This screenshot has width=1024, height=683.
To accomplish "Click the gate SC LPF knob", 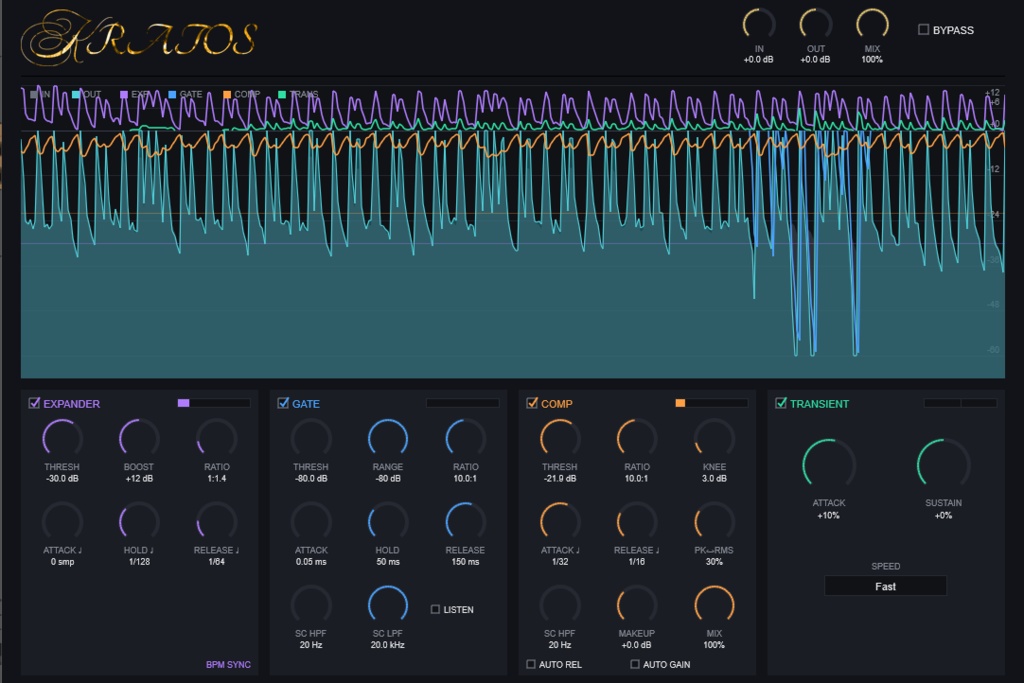I will [x=388, y=605].
